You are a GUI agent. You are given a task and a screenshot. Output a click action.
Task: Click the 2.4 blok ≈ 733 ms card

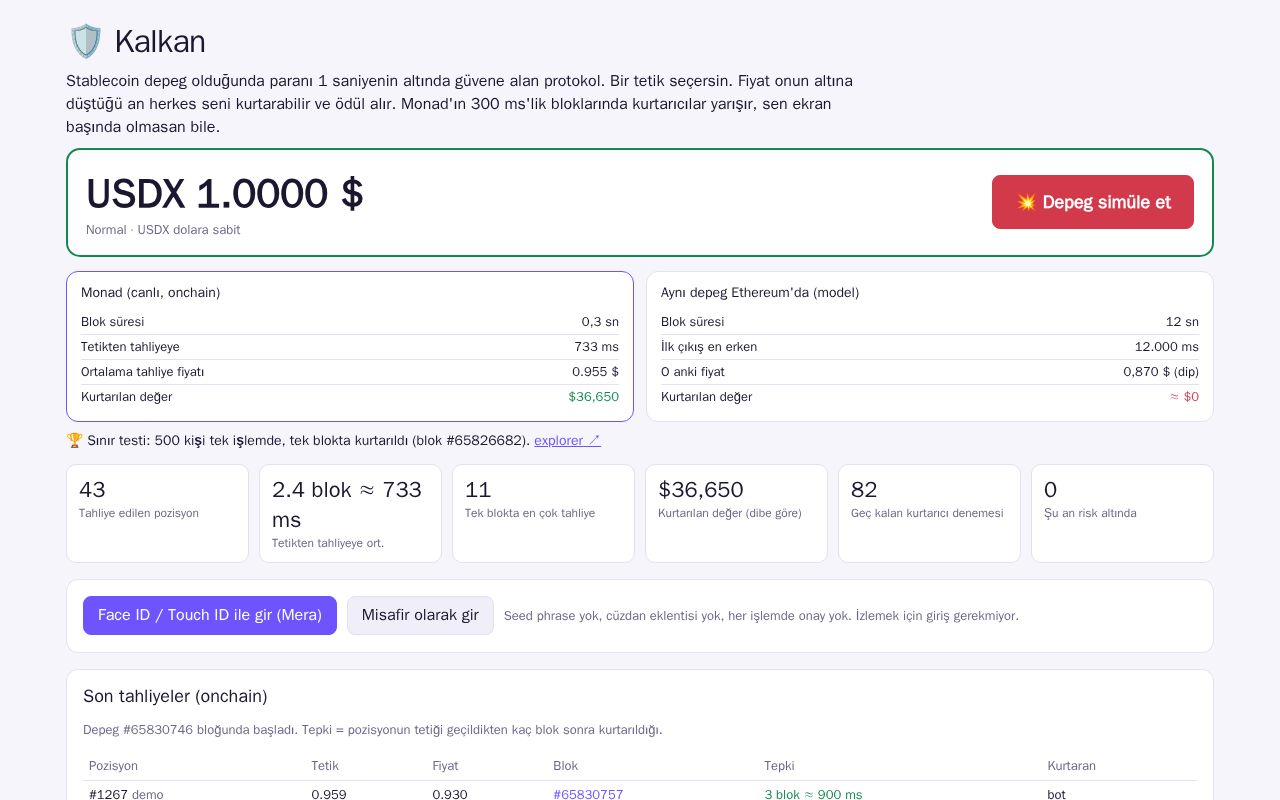[350, 513]
